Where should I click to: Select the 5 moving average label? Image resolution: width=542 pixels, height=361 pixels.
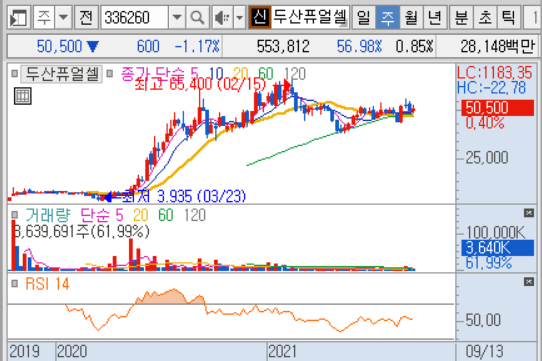[x=195, y=74]
